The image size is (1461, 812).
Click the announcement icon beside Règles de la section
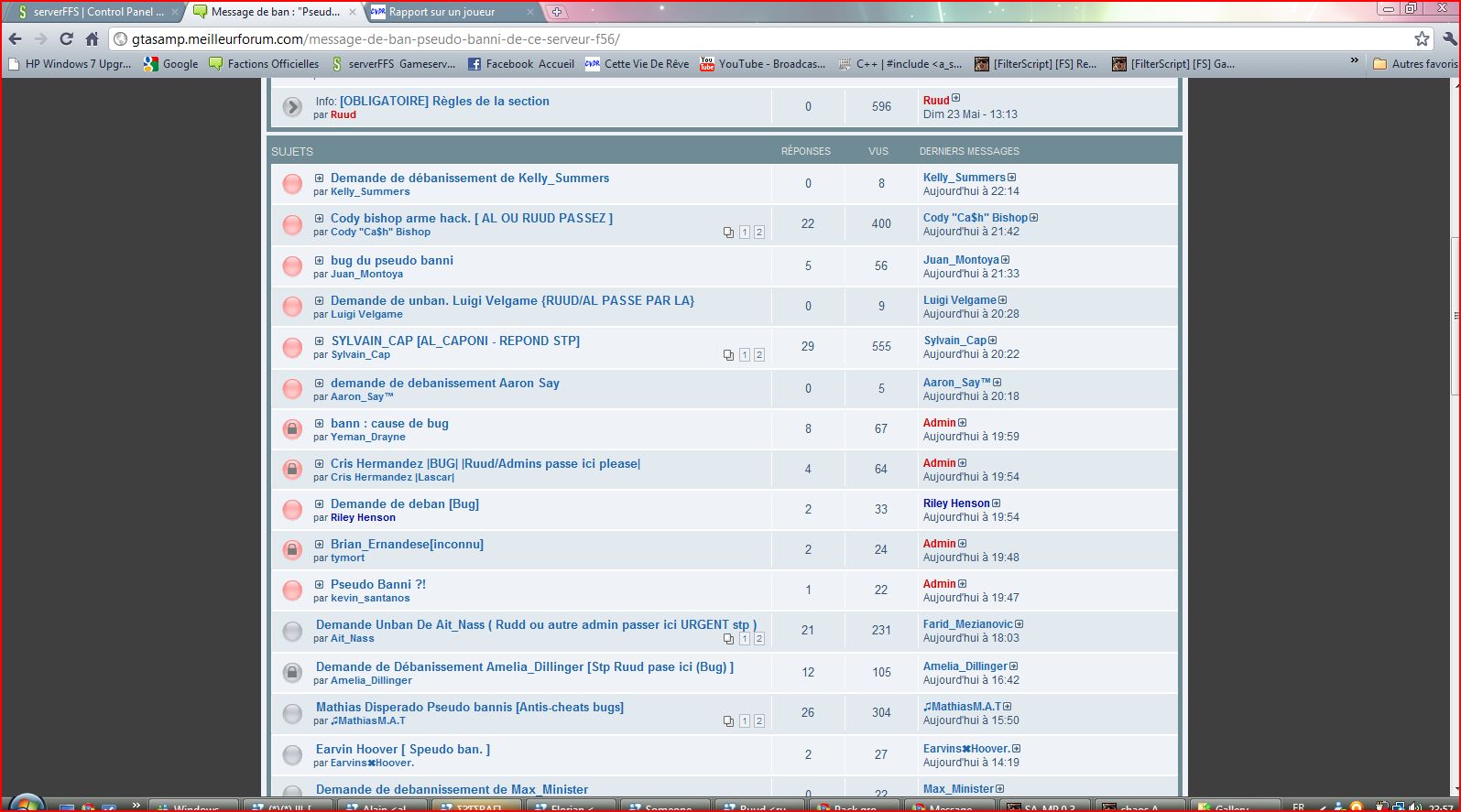pyautogui.click(x=292, y=107)
